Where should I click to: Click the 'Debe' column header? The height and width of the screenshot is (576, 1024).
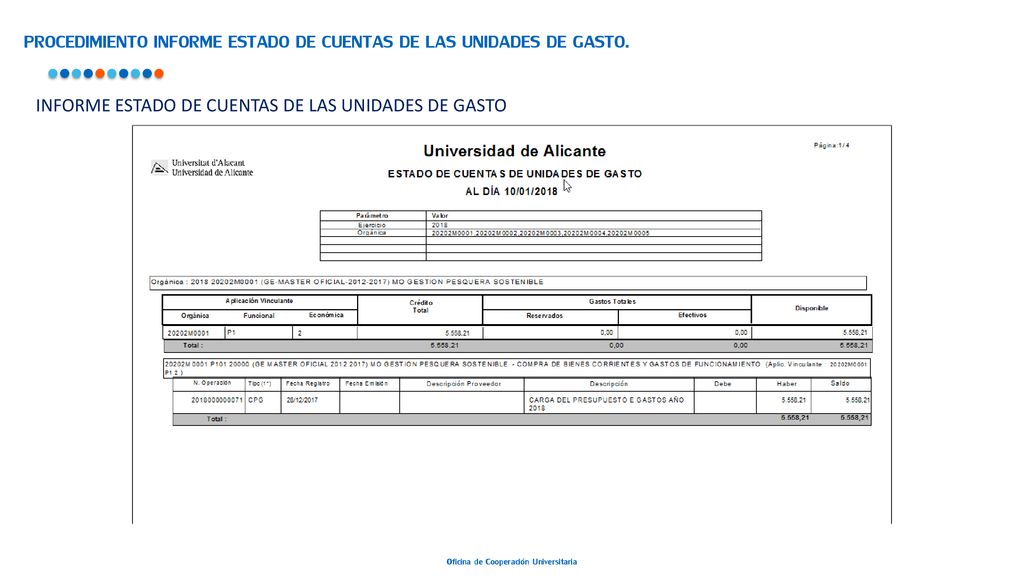coord(723,384)
